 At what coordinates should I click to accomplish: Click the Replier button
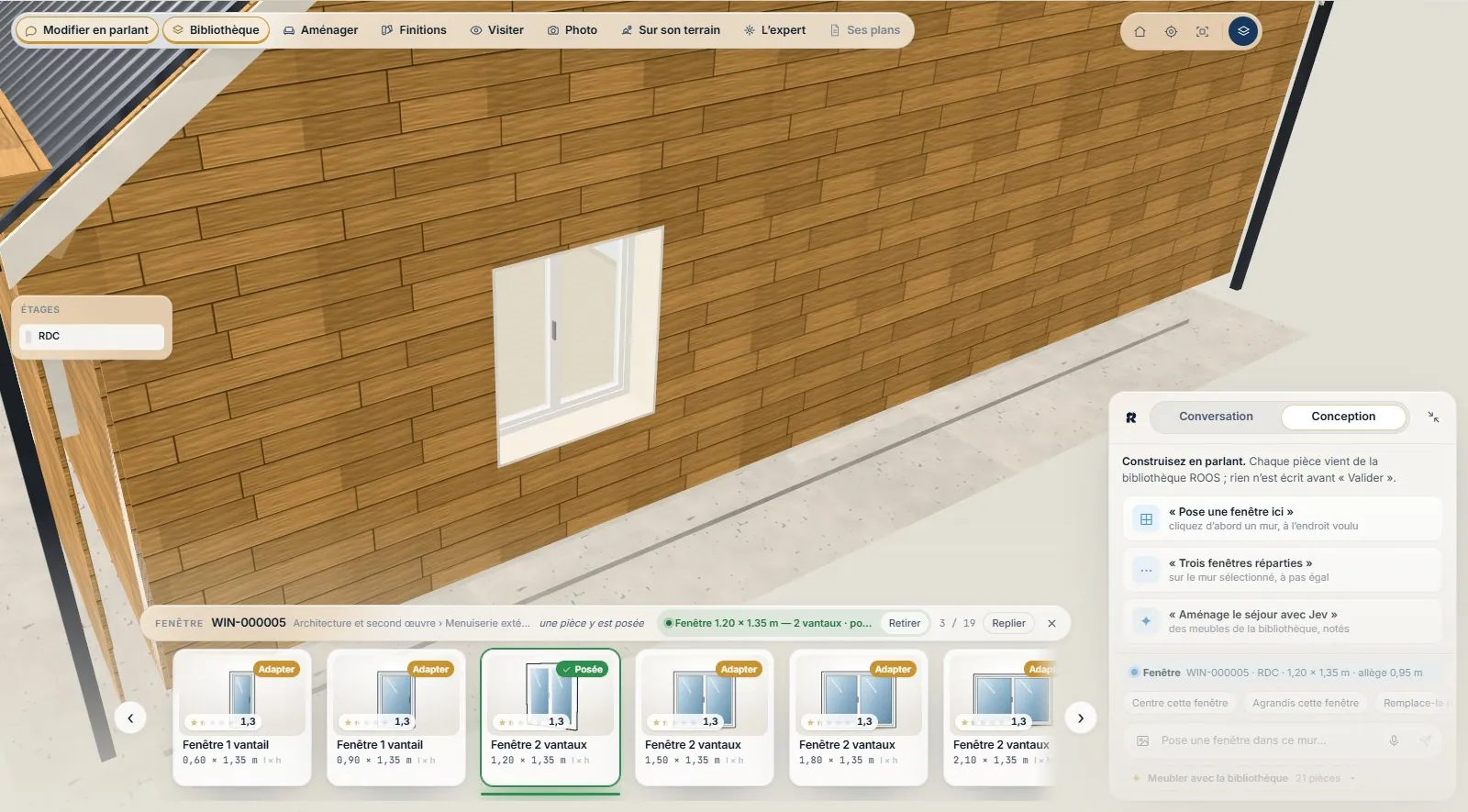coord(1008,623)
